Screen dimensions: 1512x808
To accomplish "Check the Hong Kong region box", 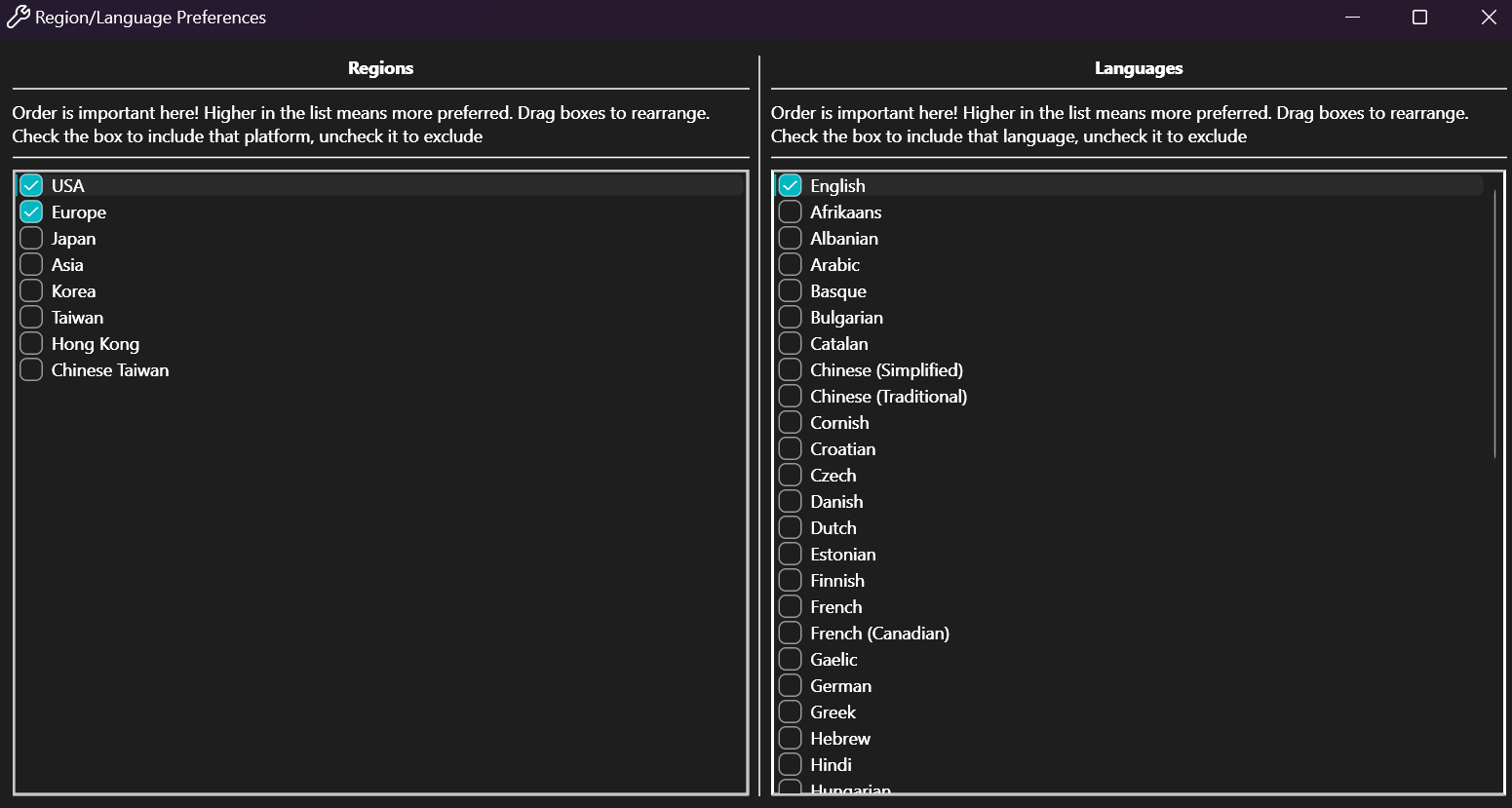I will pyautogui.click(x=31, y=343).
